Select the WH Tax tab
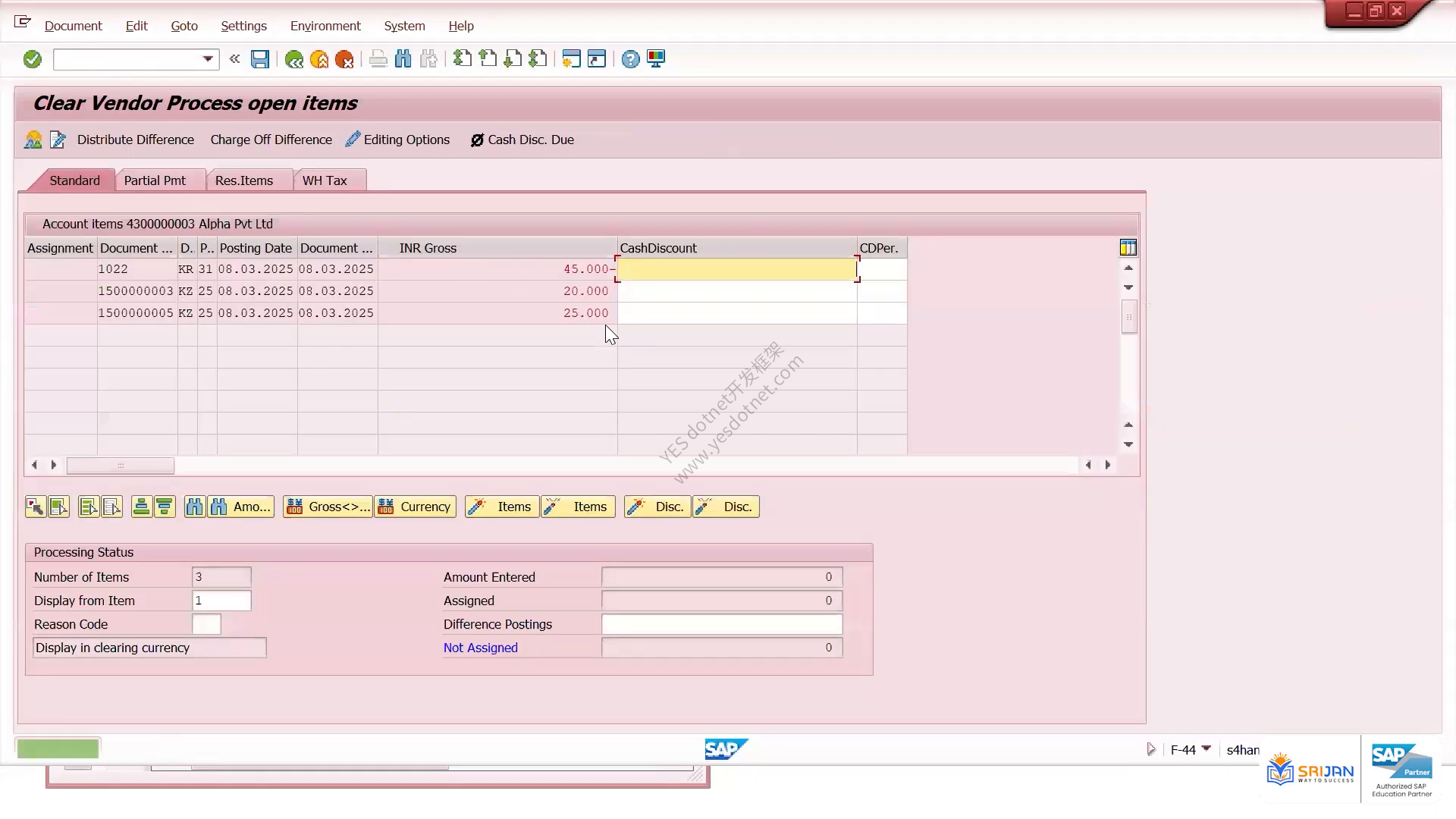Image resolution: width=1456 pixels, height=819 pixels. click(x=325, y=180)
